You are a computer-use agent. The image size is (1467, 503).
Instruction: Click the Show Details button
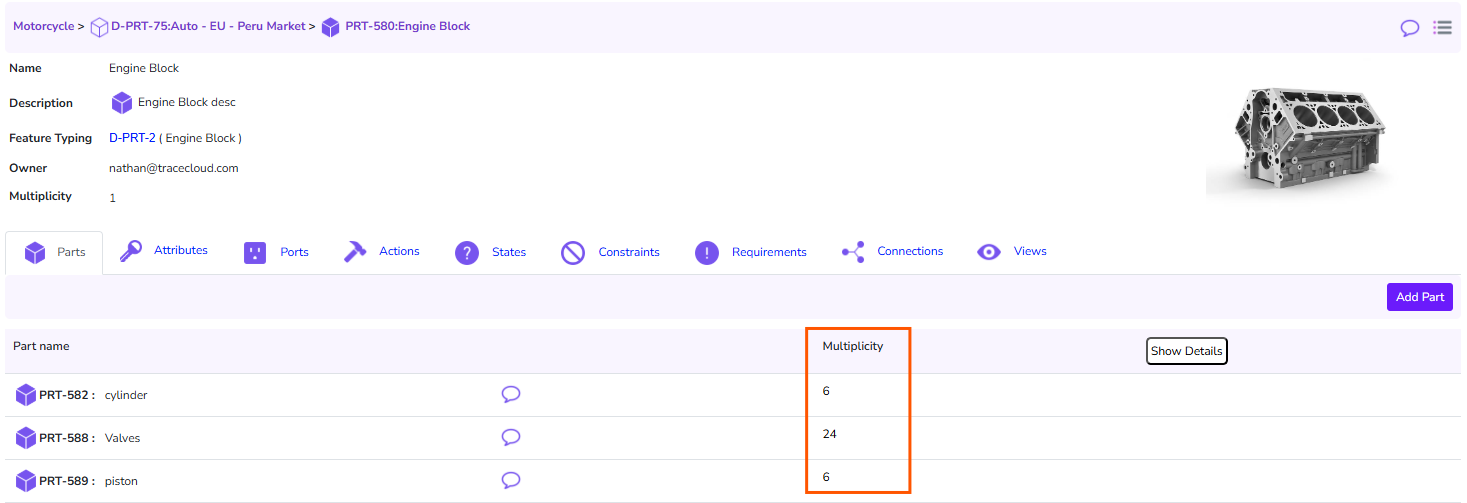pyautogui.click(x=1186, y=351)
